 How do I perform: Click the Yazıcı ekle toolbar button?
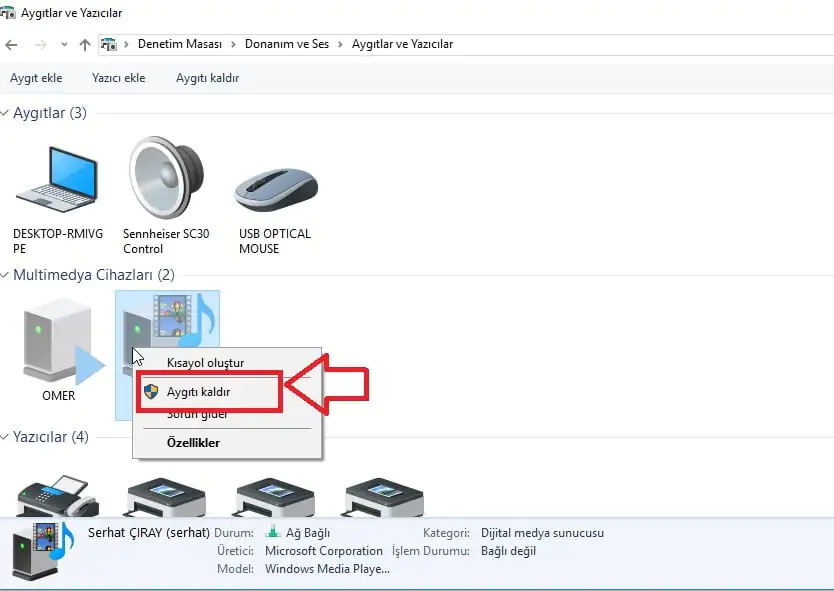(x=119, y=78)
